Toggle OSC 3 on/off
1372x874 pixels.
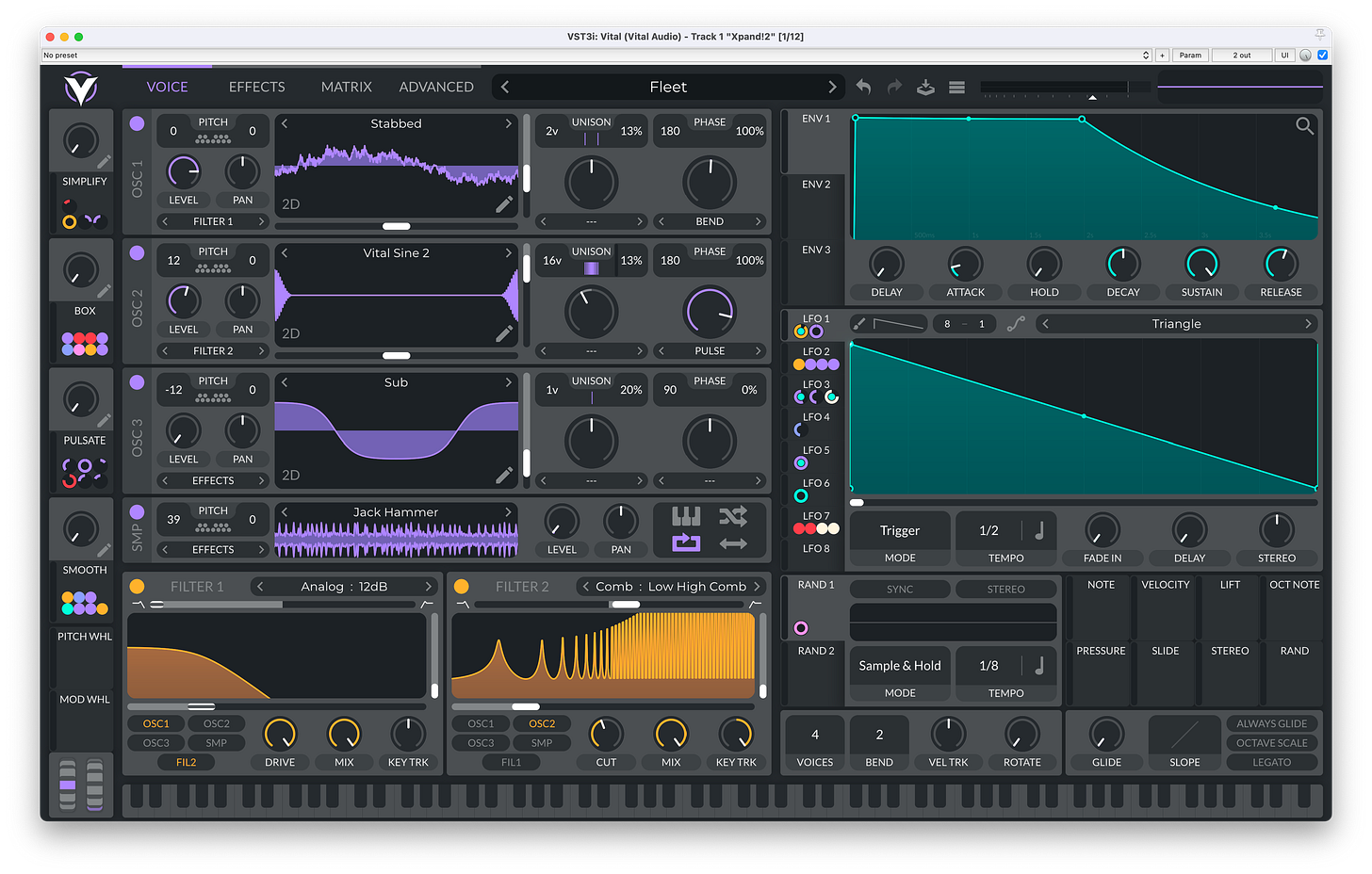[x=137, y=382]
